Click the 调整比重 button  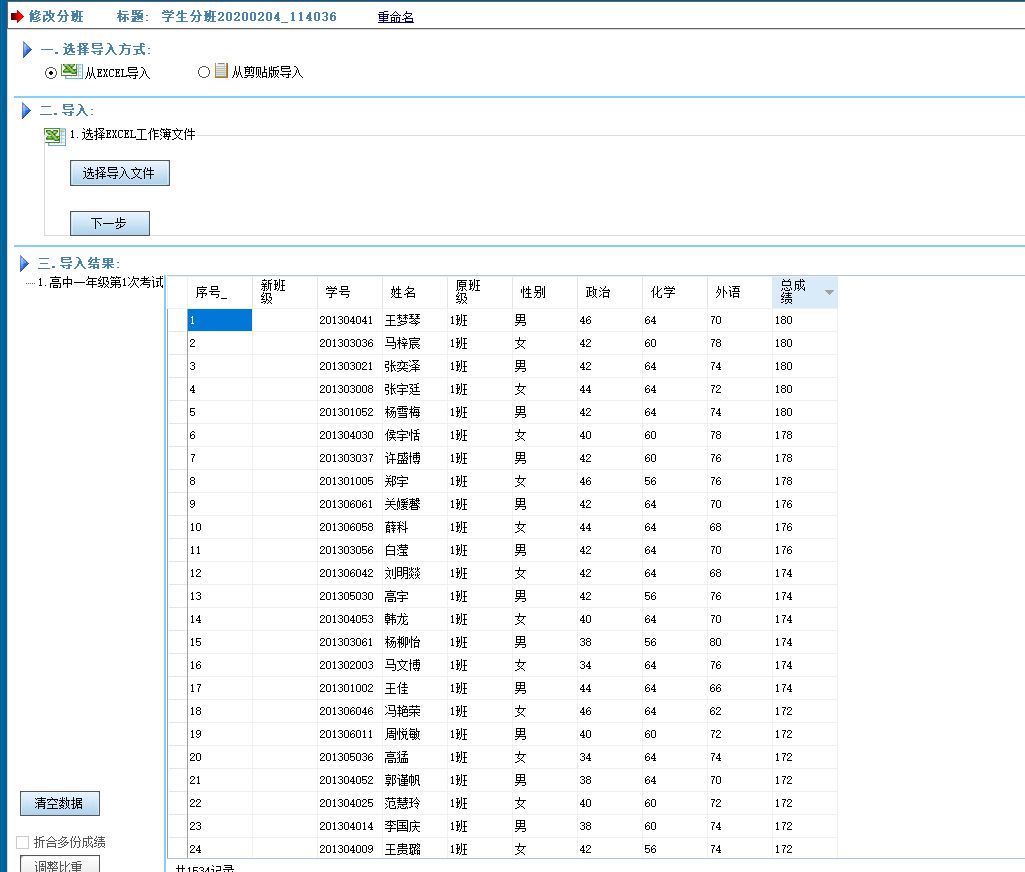tap(60, 865)
